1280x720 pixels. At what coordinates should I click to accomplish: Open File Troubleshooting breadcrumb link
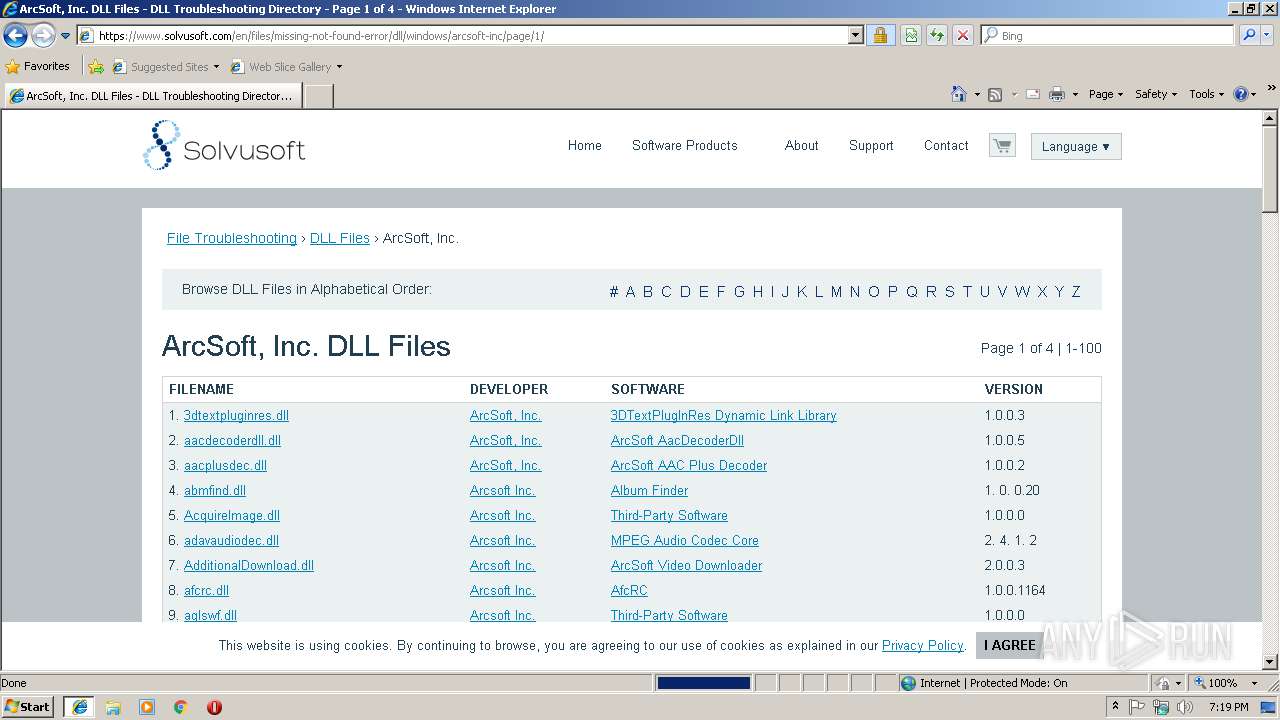point(232,238)
